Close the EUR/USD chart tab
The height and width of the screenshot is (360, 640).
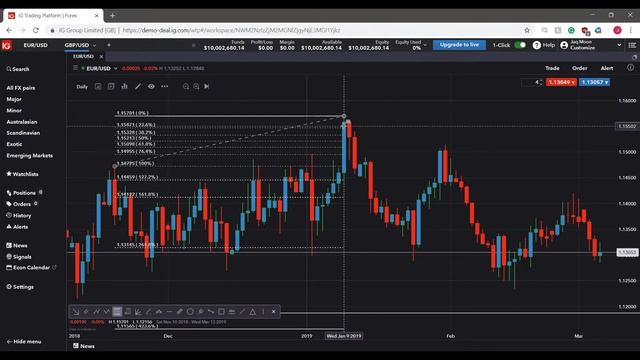[101, 57]
